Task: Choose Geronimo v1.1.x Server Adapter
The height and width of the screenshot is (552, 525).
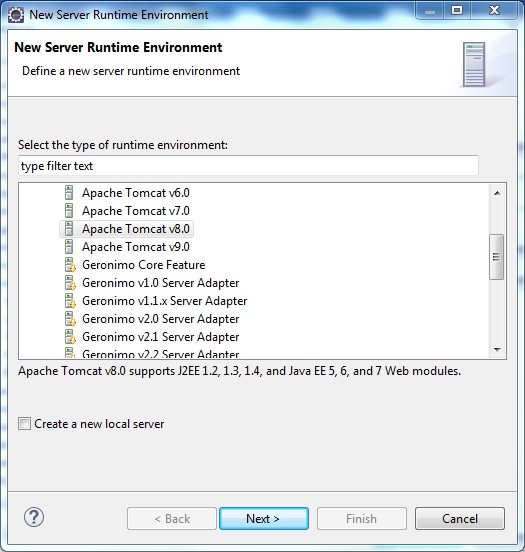Action: [164, 301]
